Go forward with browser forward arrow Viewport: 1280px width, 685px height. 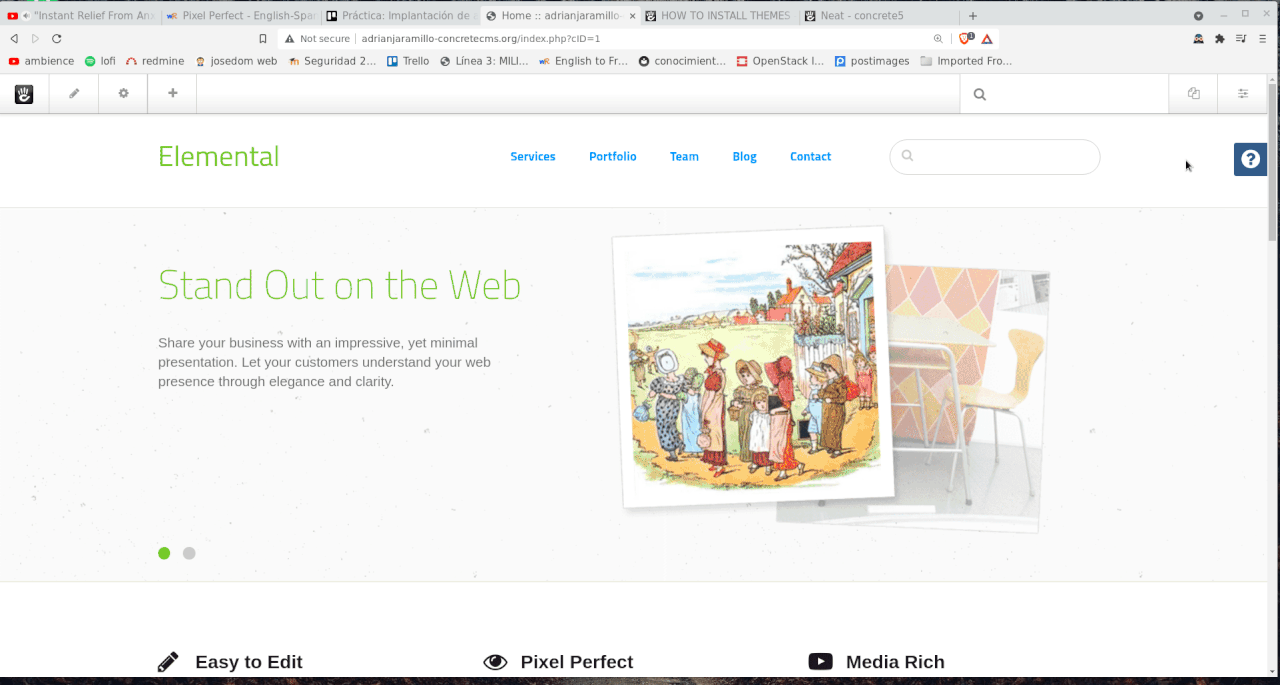pos(35,38)
